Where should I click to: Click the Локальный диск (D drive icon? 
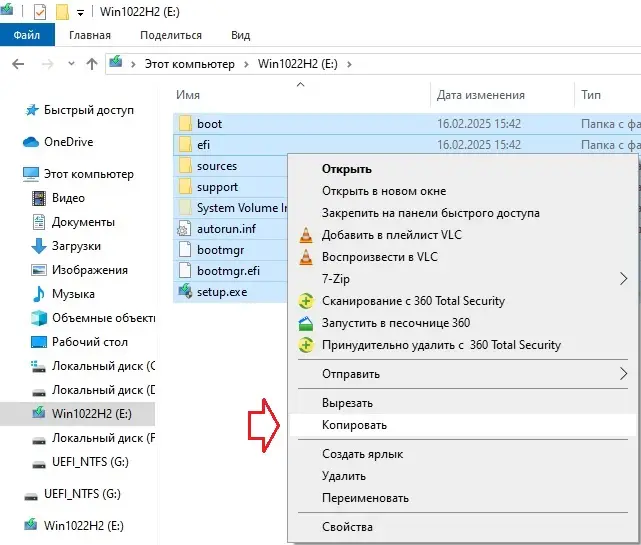point(39,392)
